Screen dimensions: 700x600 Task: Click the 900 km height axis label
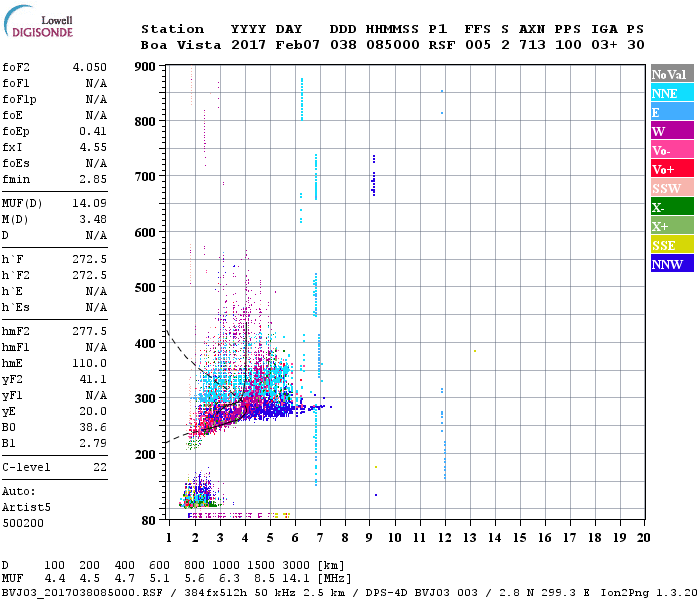coord(145,67)
